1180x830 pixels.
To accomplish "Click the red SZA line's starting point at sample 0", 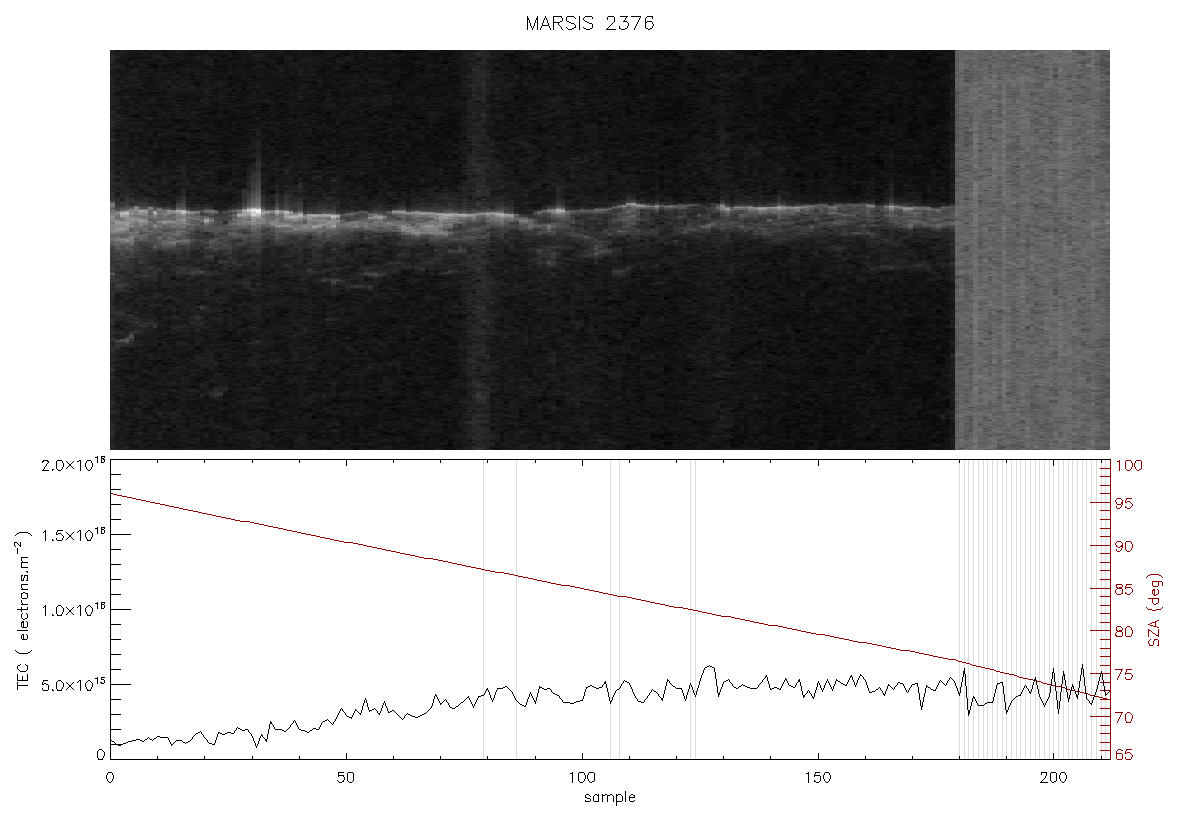I will pyautogui.click(x=111, y=494).
